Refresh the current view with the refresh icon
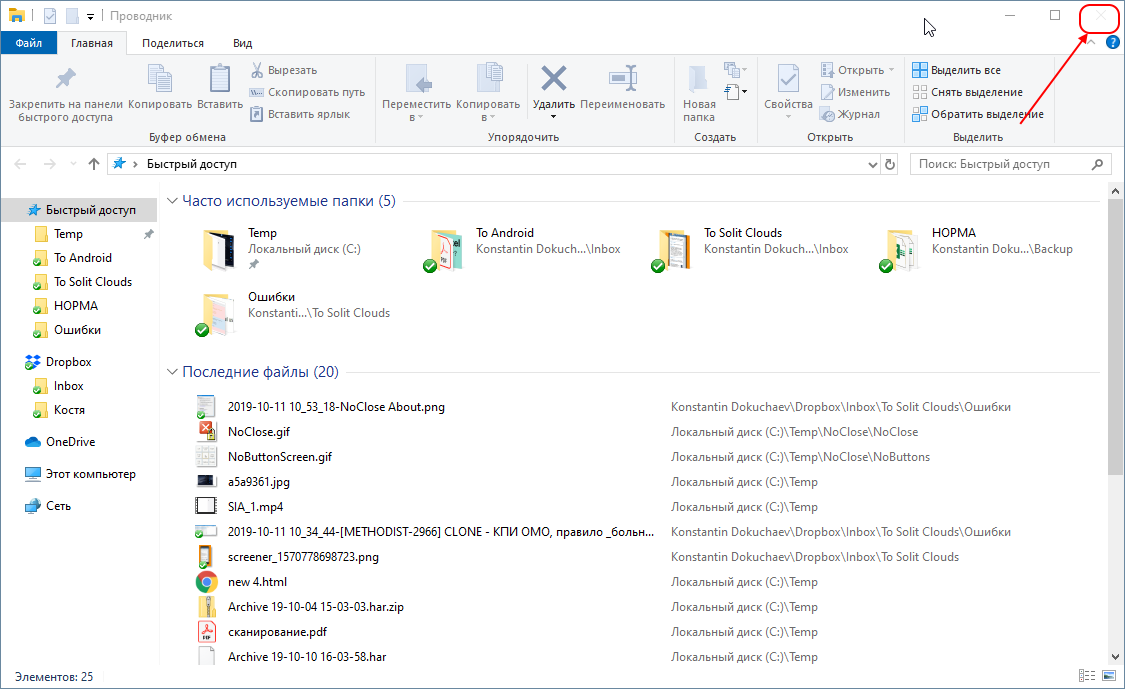Screen dimensions: 1125x689 [890, 163]
